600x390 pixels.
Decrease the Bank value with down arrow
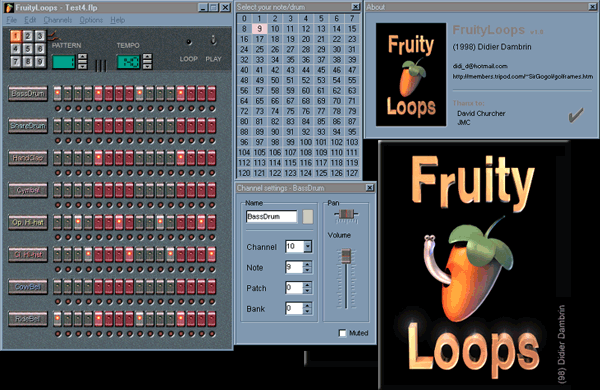tap(307, 312)
